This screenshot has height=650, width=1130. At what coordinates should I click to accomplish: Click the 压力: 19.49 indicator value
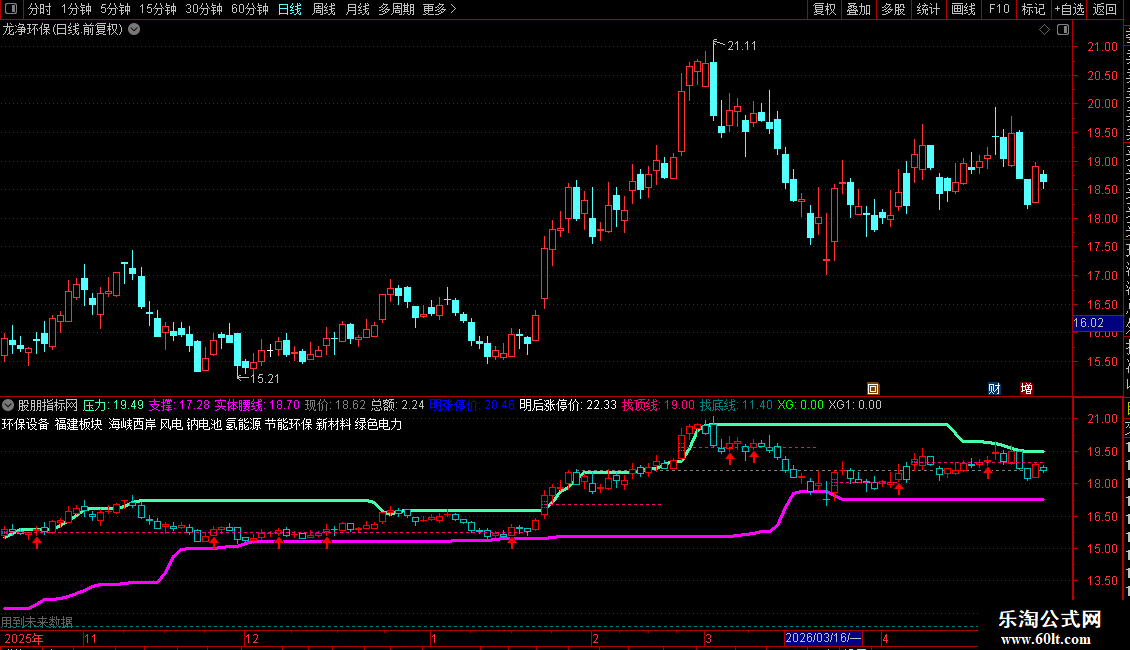[x=113, y=405]
